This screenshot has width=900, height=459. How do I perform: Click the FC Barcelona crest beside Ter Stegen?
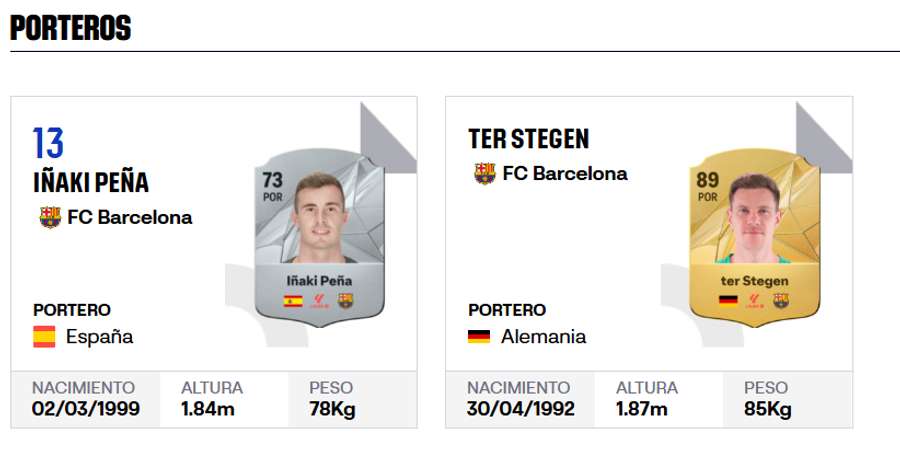pyautogui.click(x=485, y=173)
